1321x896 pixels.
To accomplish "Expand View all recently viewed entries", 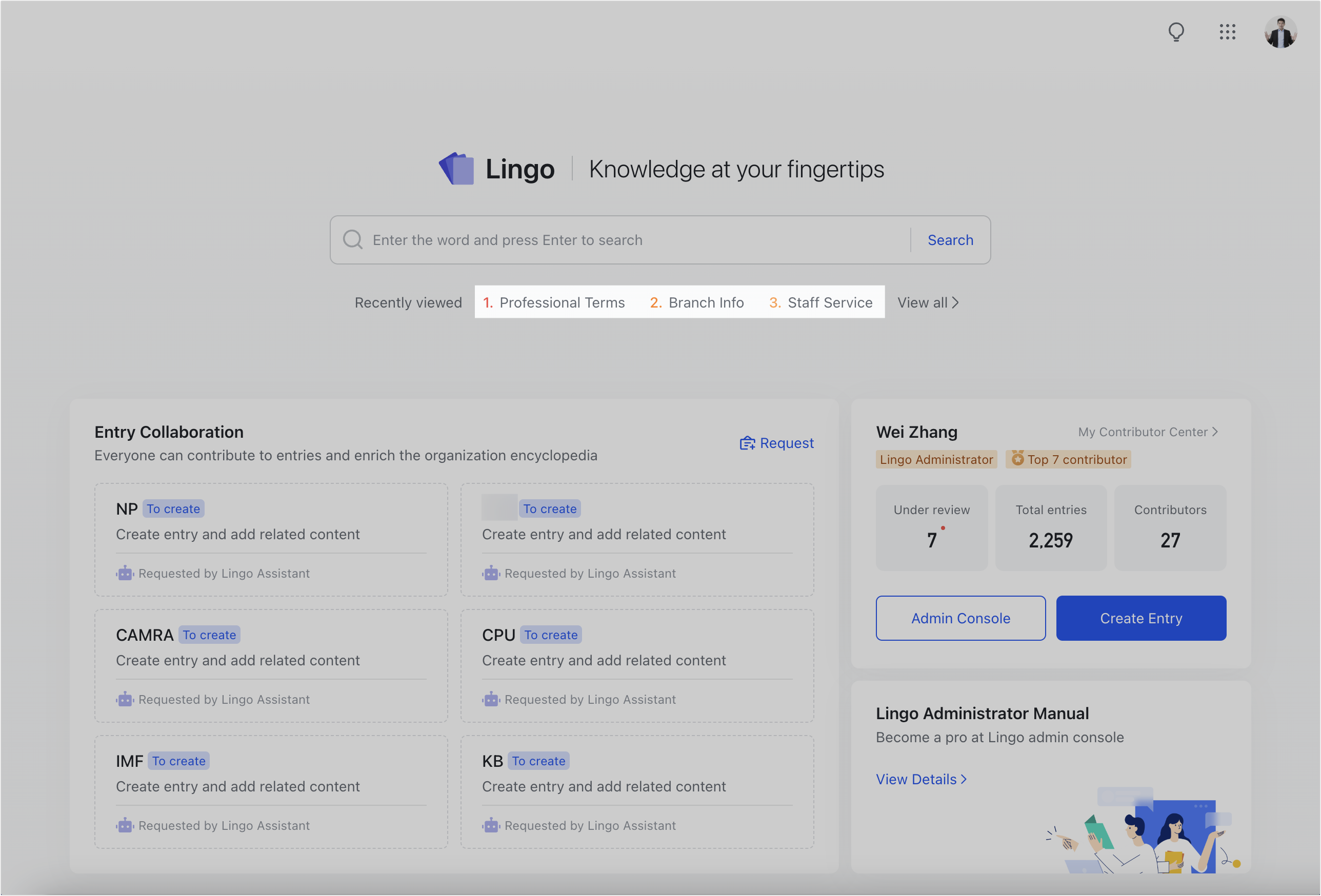I will click(927, 302).
